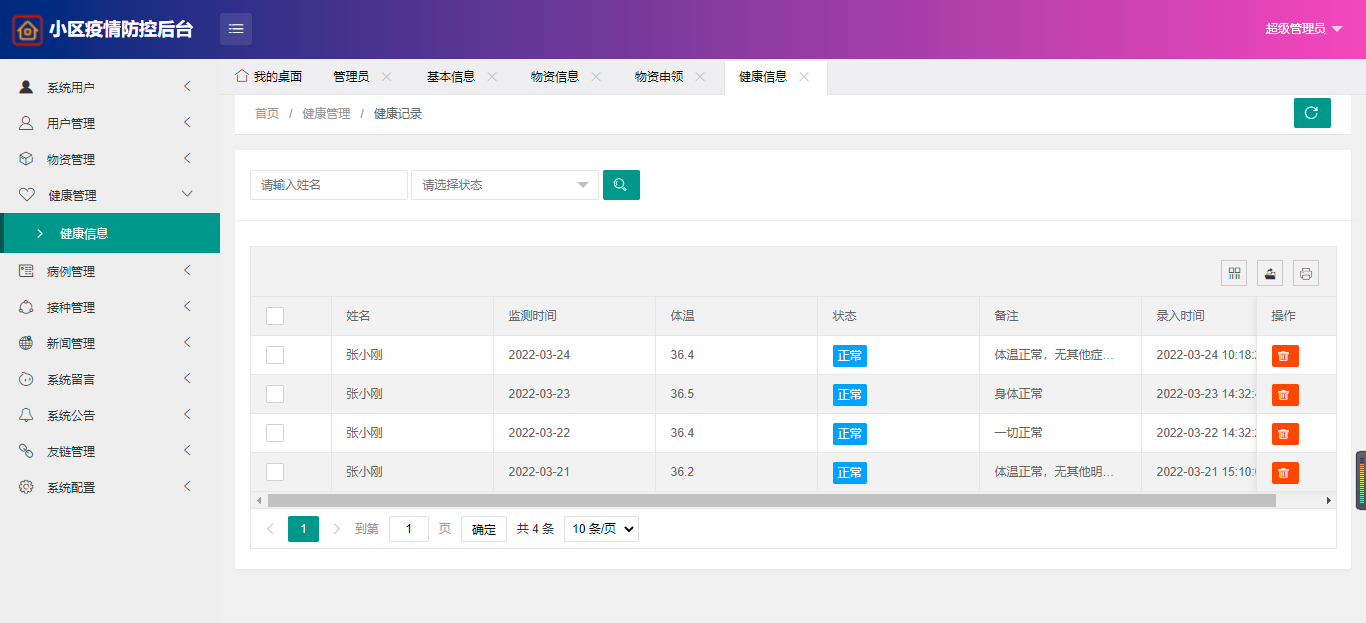Check the row dated 2022-03-21
The width and height of the screenshot is (1366, 623).
(x=275, y=472)
